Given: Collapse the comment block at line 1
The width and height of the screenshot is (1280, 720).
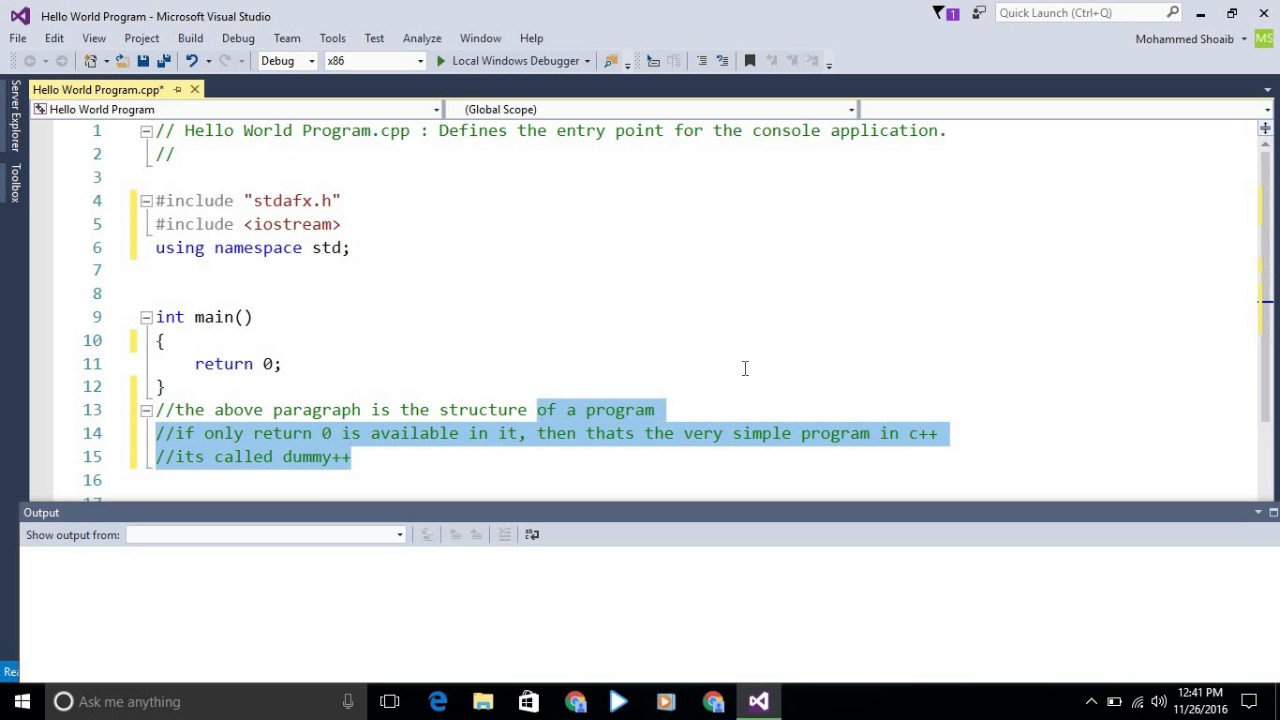Looking at the screenshot, I should tap(146, 131).
